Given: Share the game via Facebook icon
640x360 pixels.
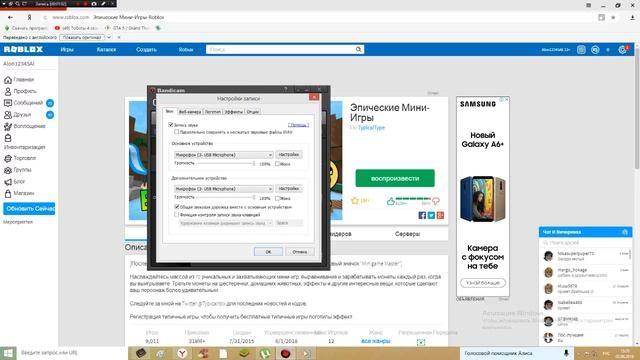Looking at the screenshot, I should 422,215.
